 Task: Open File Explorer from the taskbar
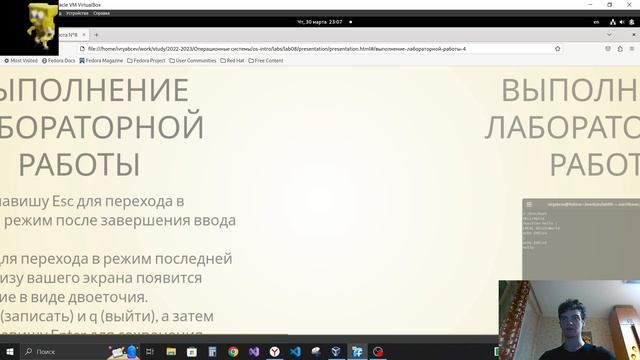click(171, 351)
